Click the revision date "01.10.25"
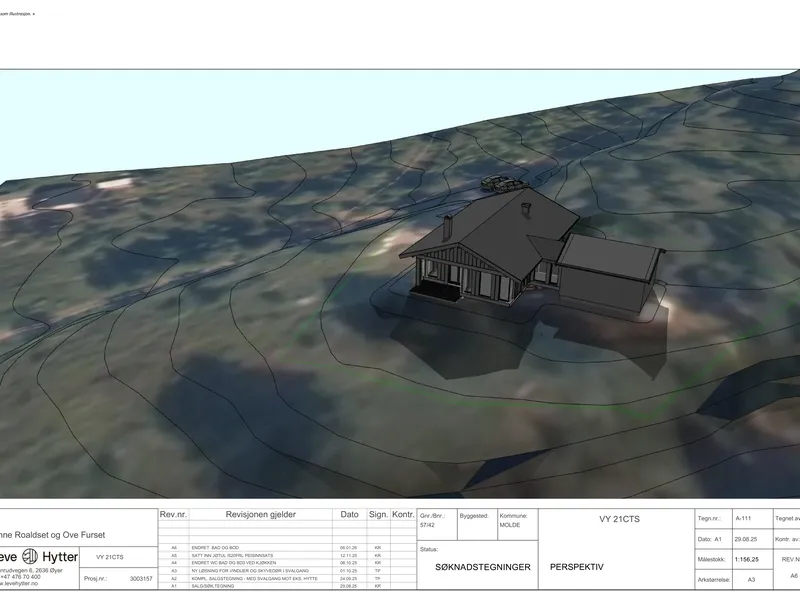 point(349,571)
